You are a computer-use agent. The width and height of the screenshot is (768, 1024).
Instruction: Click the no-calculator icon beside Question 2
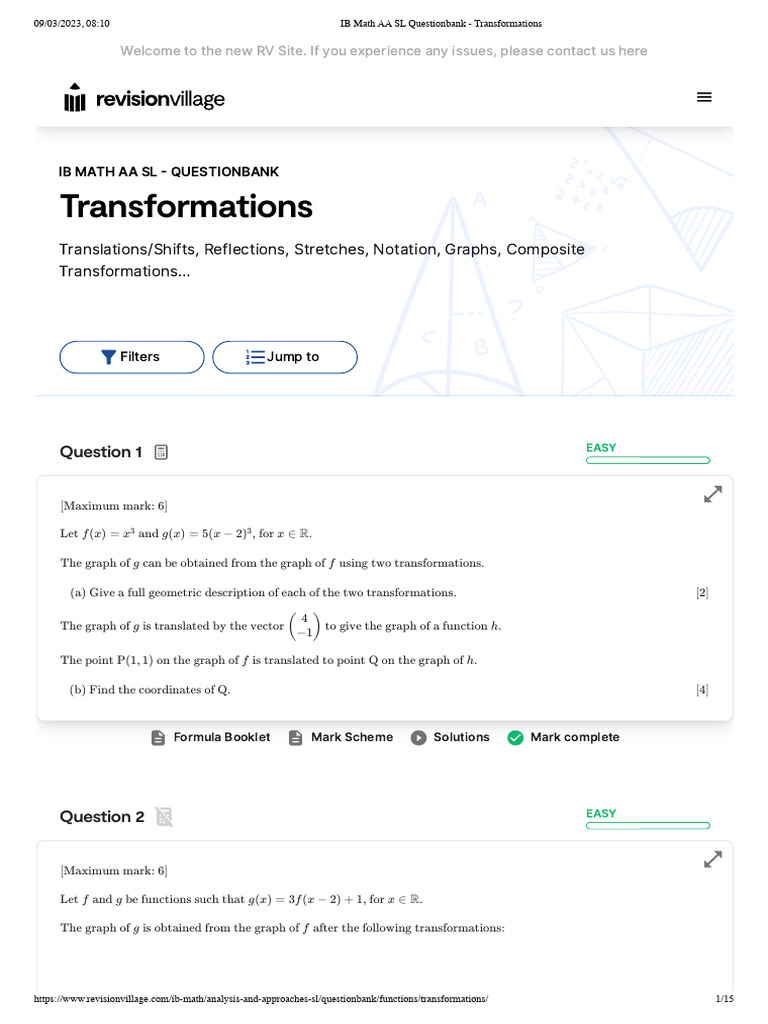pos(164,817)
